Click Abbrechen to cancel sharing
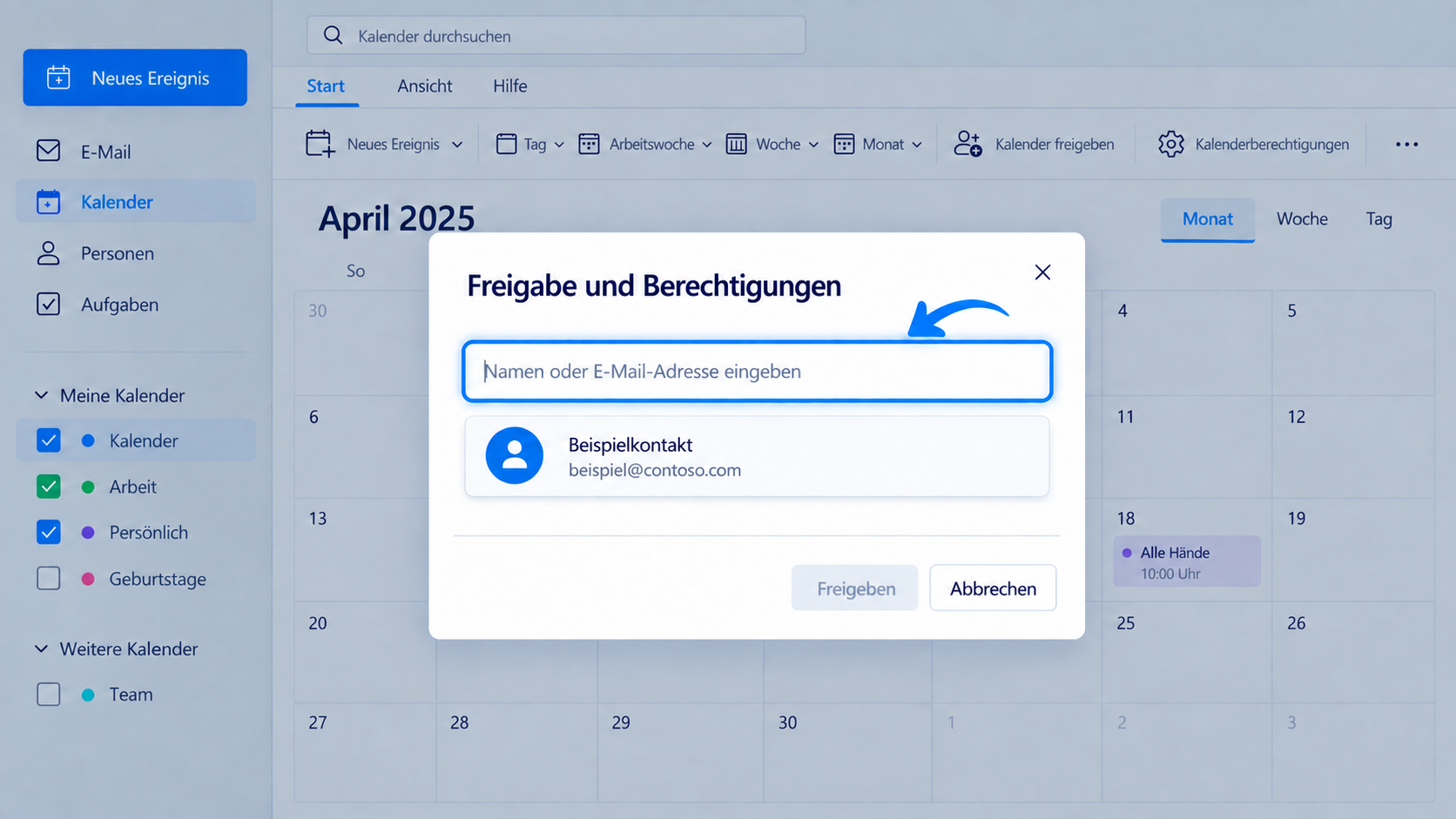This screenshot has width=1456, height=819. (x=993, y=588)
